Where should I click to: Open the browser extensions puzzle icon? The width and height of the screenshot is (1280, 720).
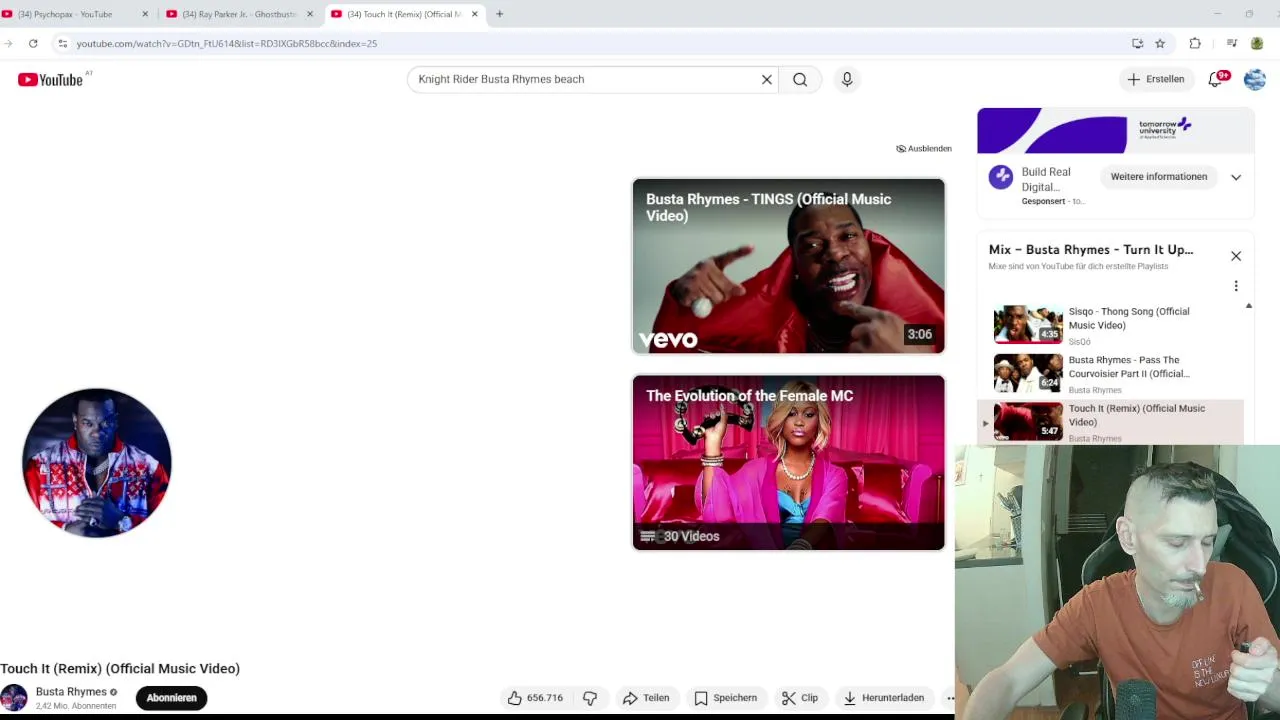[x=1195, y=43]
